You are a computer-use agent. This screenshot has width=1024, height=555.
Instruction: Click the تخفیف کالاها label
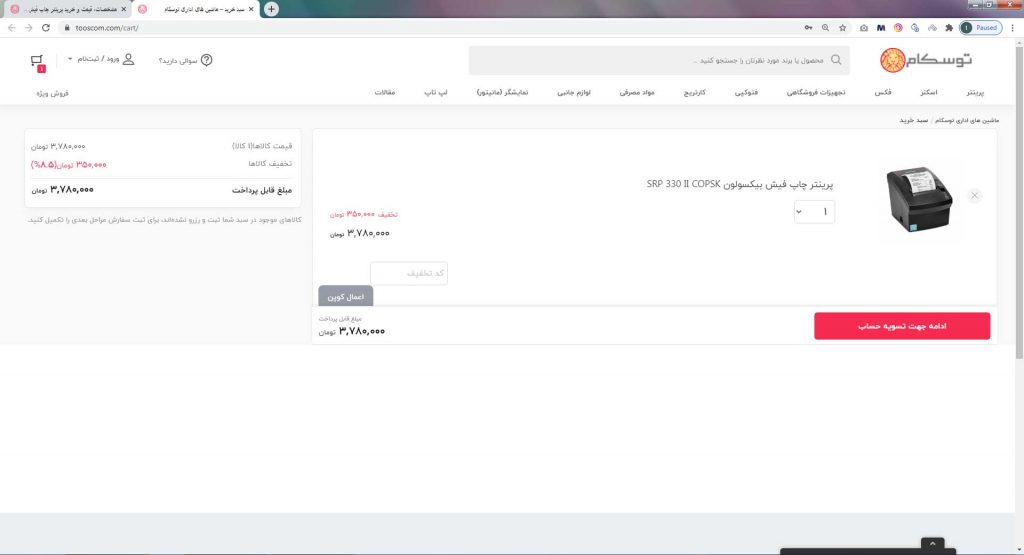[x=270, y=164]
